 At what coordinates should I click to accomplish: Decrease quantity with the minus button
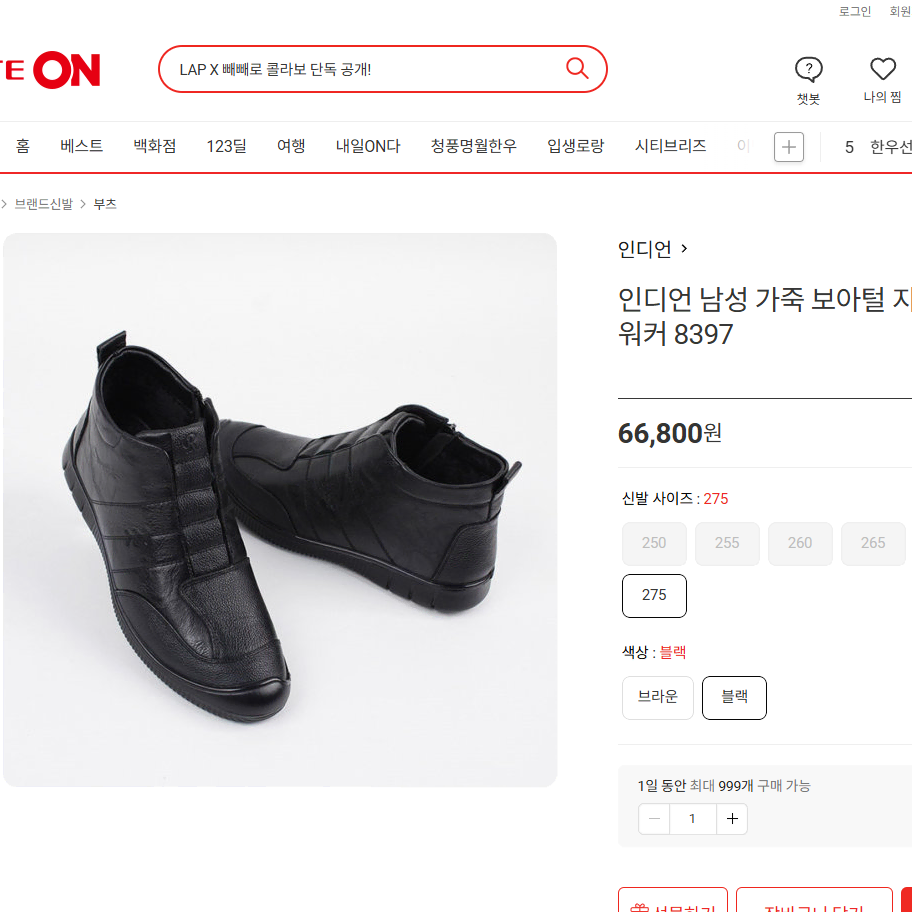(x=654, y=818)
